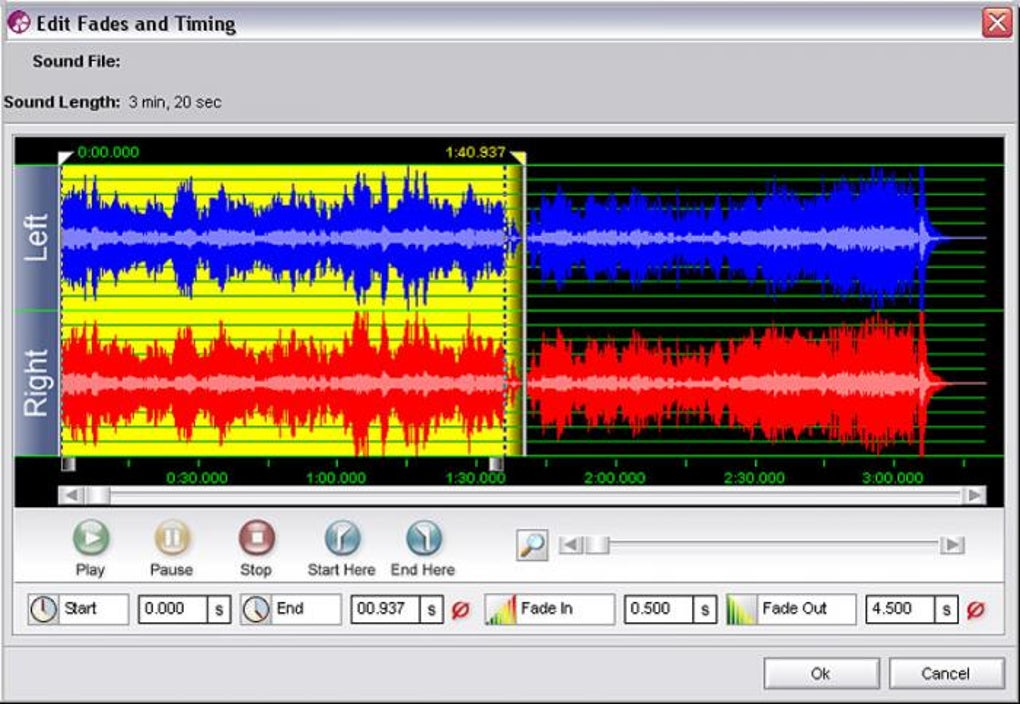This screenshot has width=1020, height=704.
Task: Click the '3 min, 20 sec' sound length text
Action: (x=175, y=102)
